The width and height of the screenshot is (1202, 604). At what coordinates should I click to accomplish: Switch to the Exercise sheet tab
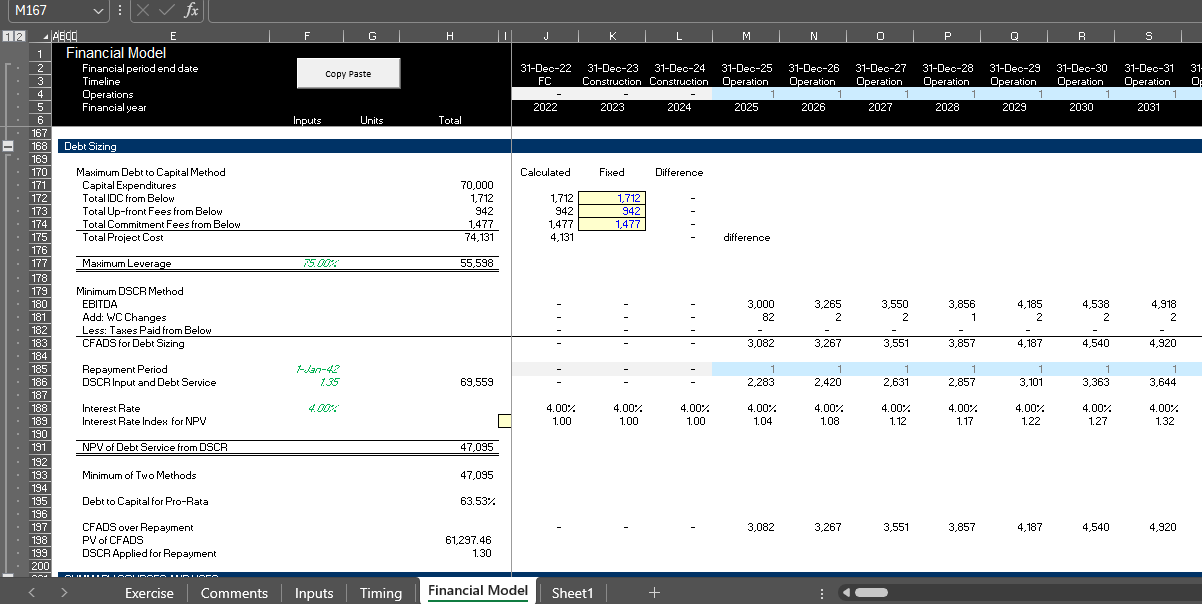pyautogui.click(x=149, y=593)
